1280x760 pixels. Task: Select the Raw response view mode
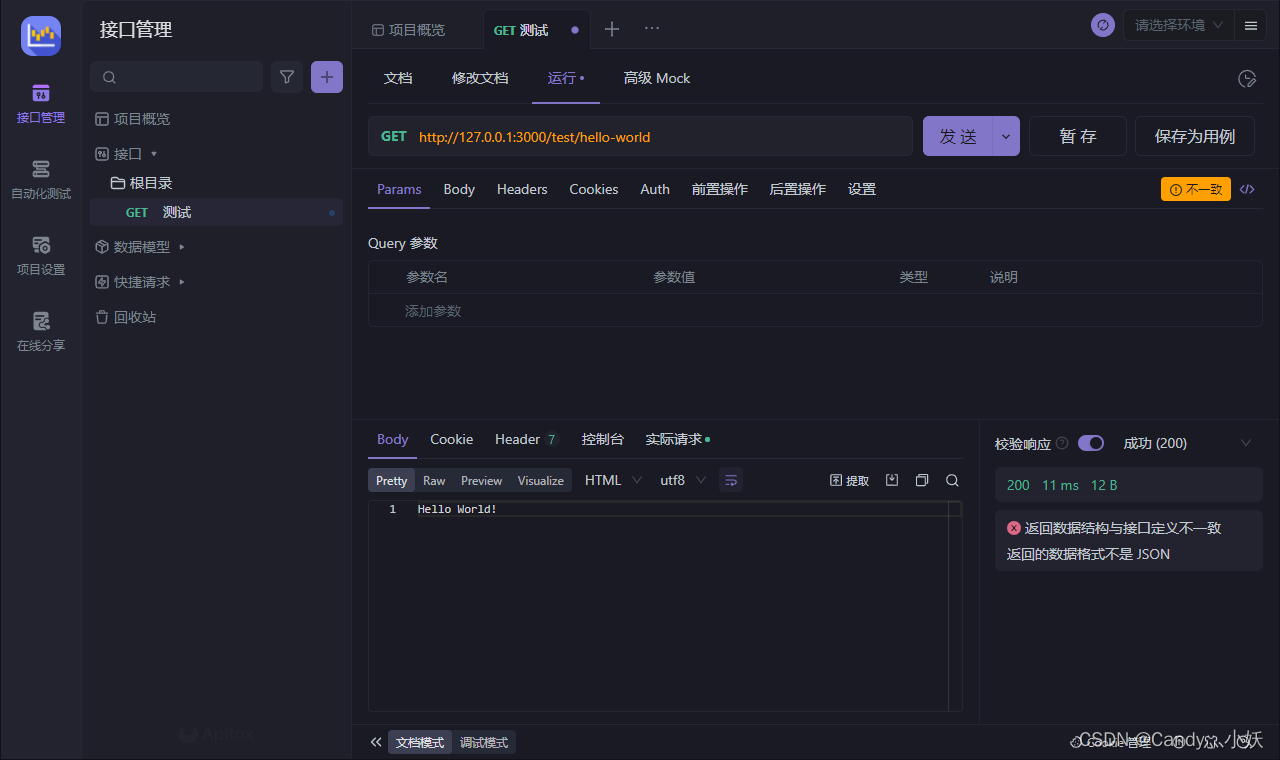tap(434, 480)
